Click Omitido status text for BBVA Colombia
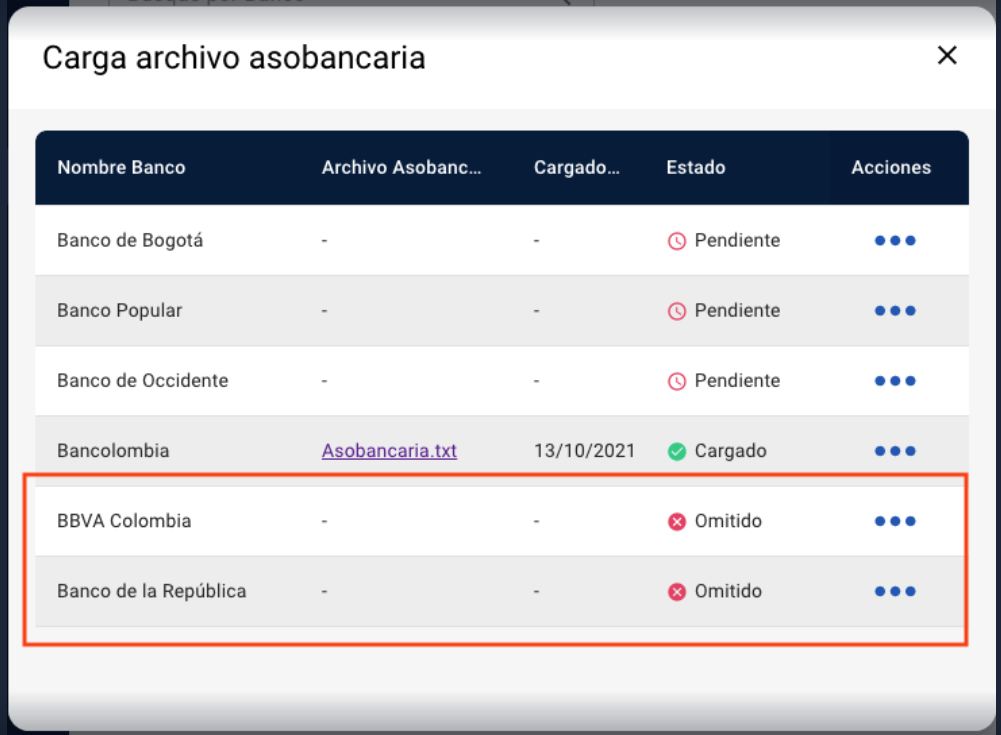Screen dimensions: 1001x735 (728, 521)
